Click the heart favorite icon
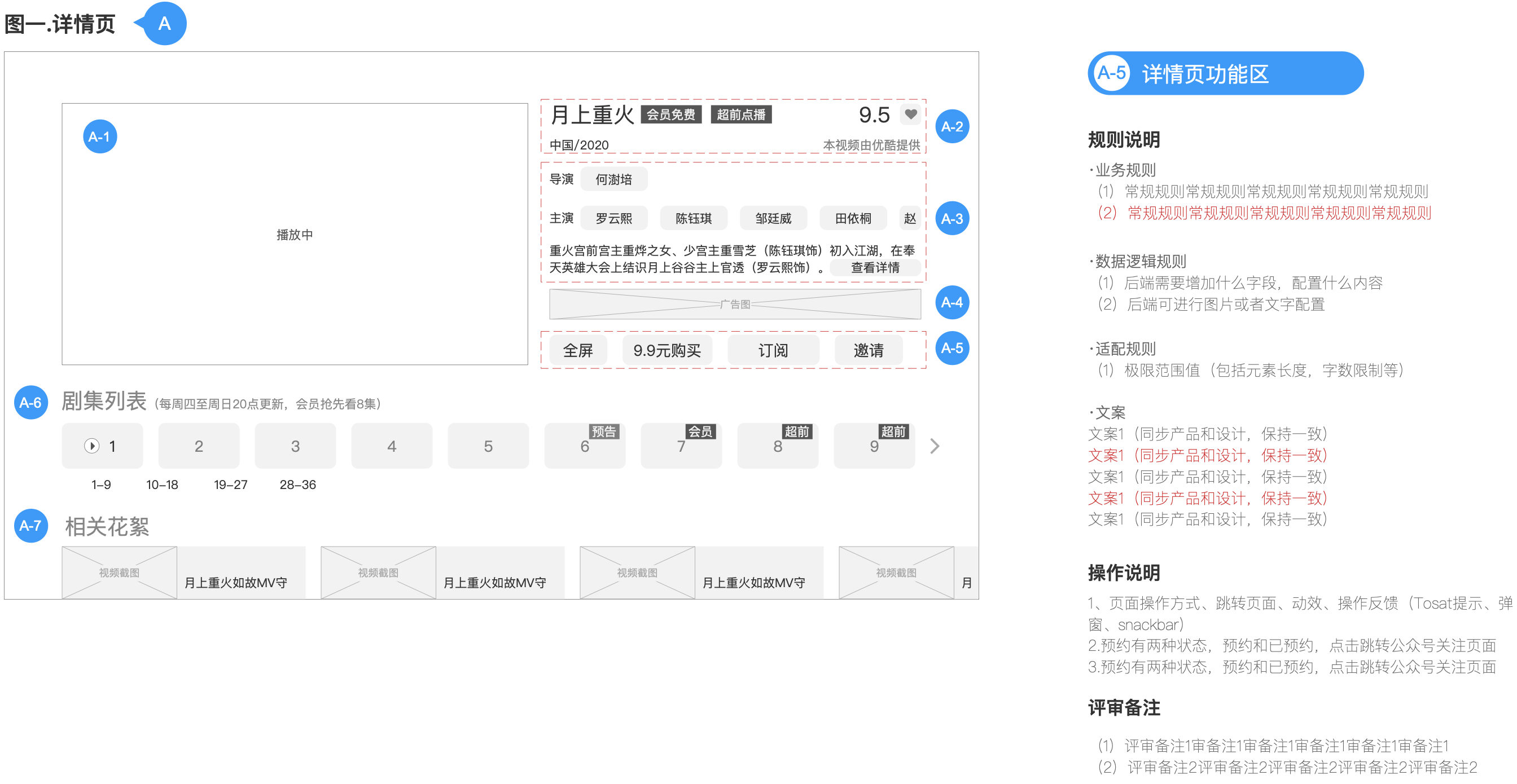Image resolution: width=1517 pixels, height=784 pixels. [x=910, y=114]
